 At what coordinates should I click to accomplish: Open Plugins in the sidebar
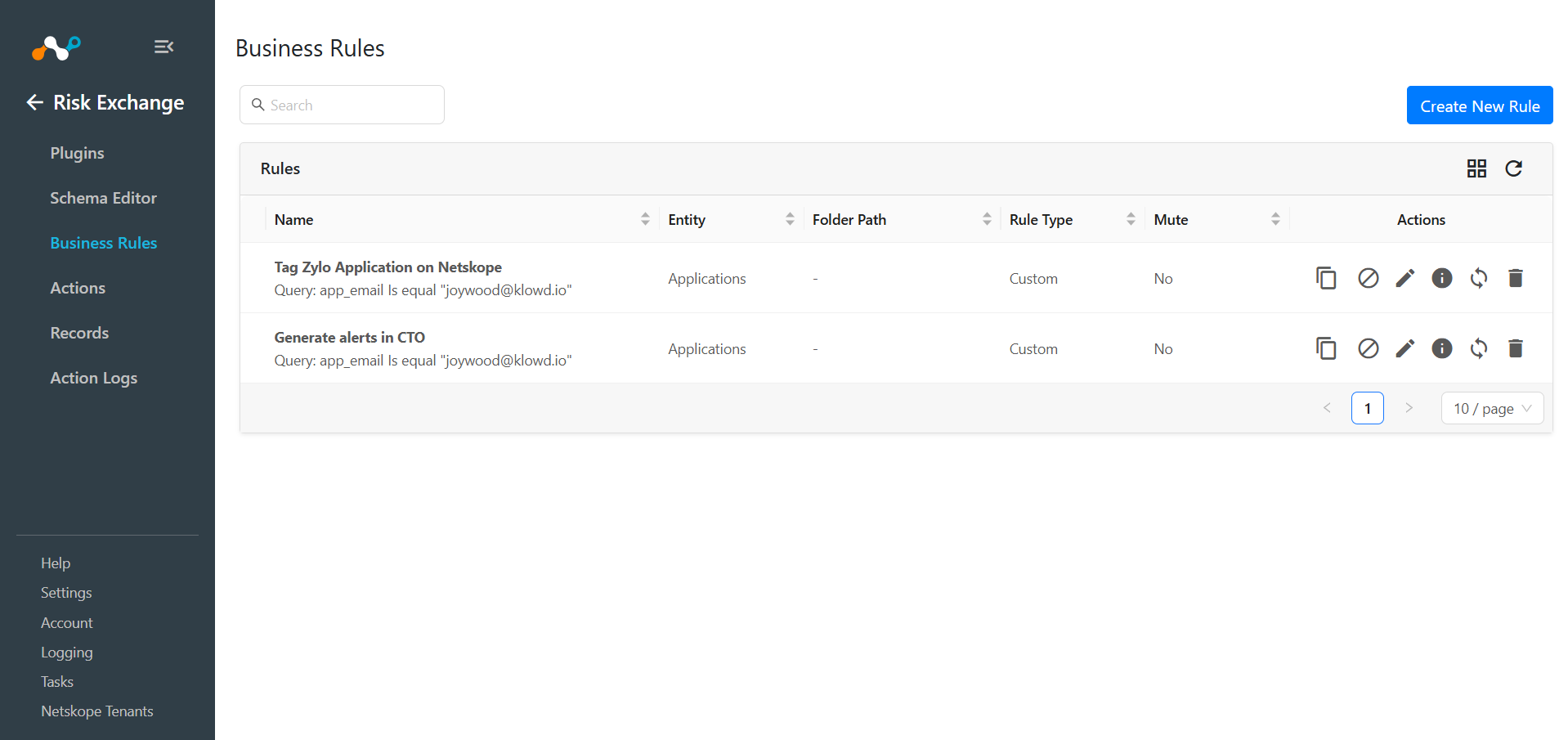pos(78,153)
